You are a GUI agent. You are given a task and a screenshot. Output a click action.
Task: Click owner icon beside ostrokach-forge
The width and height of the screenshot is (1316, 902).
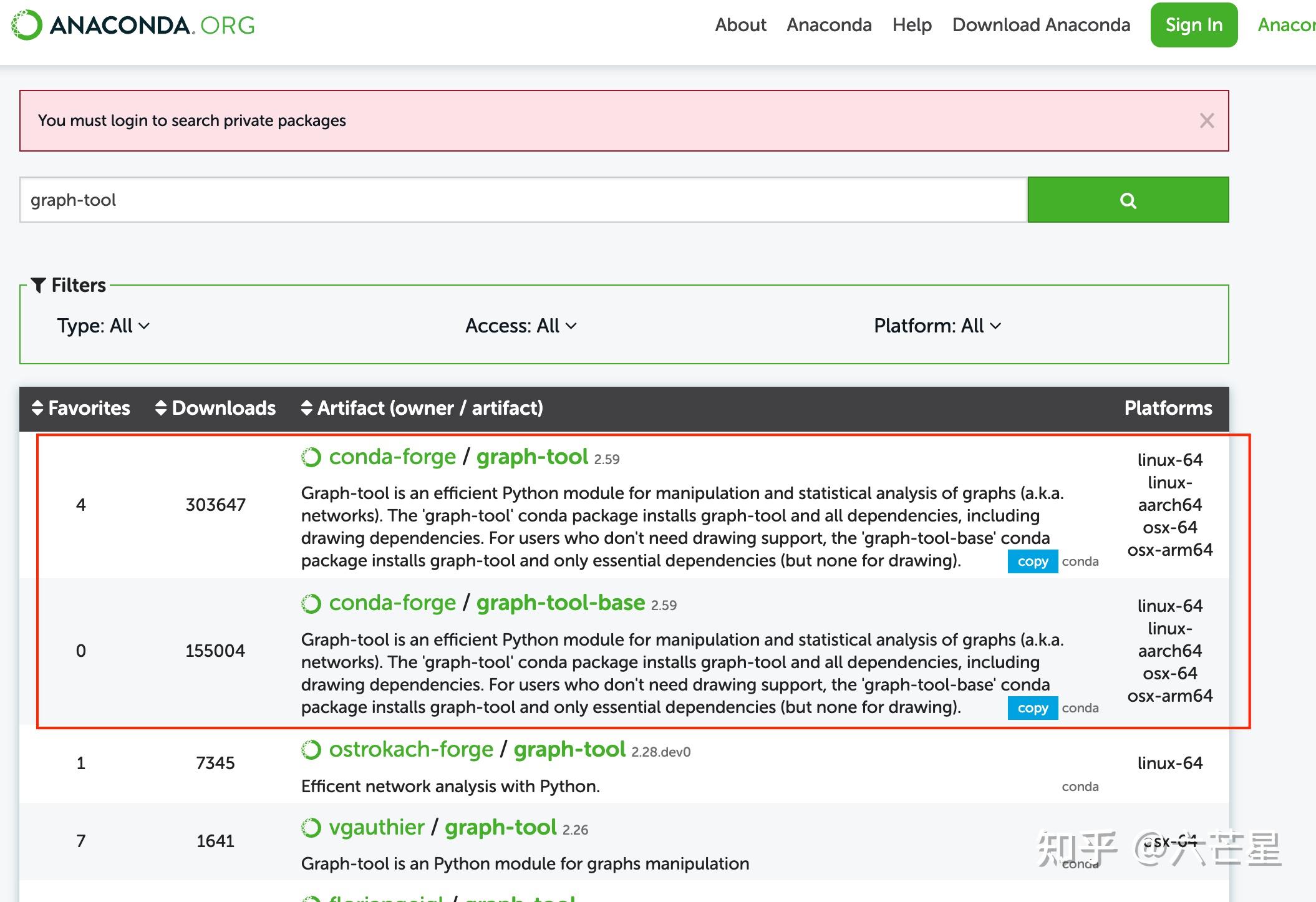[311, 750]
